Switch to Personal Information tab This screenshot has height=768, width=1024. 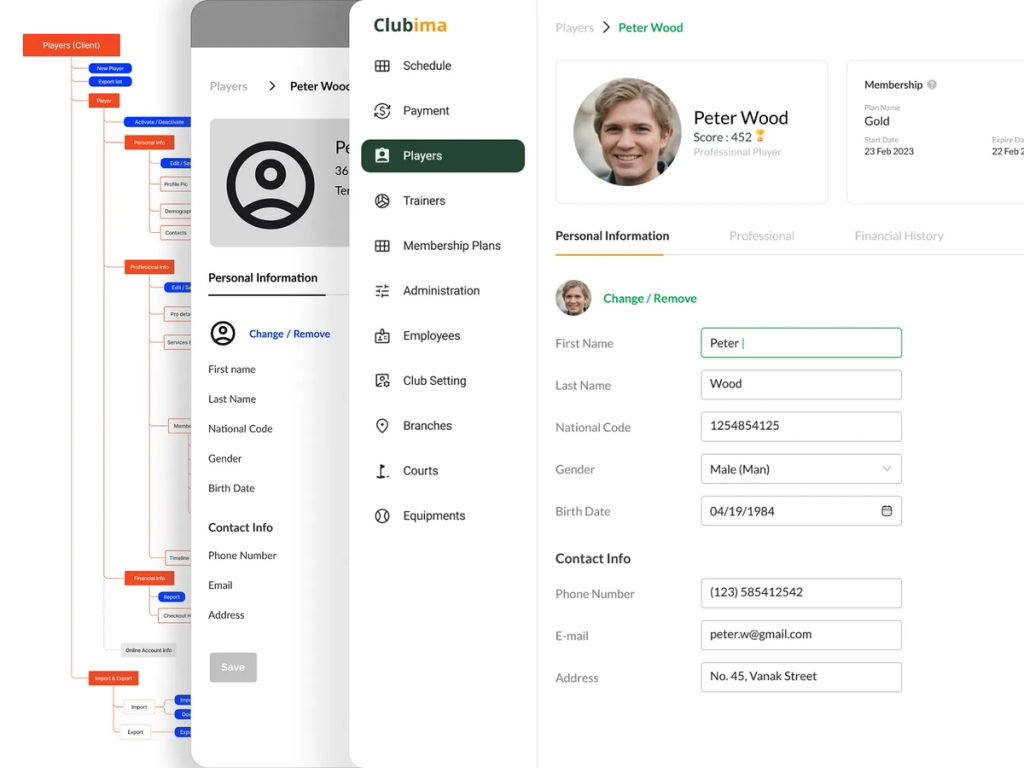612,236
